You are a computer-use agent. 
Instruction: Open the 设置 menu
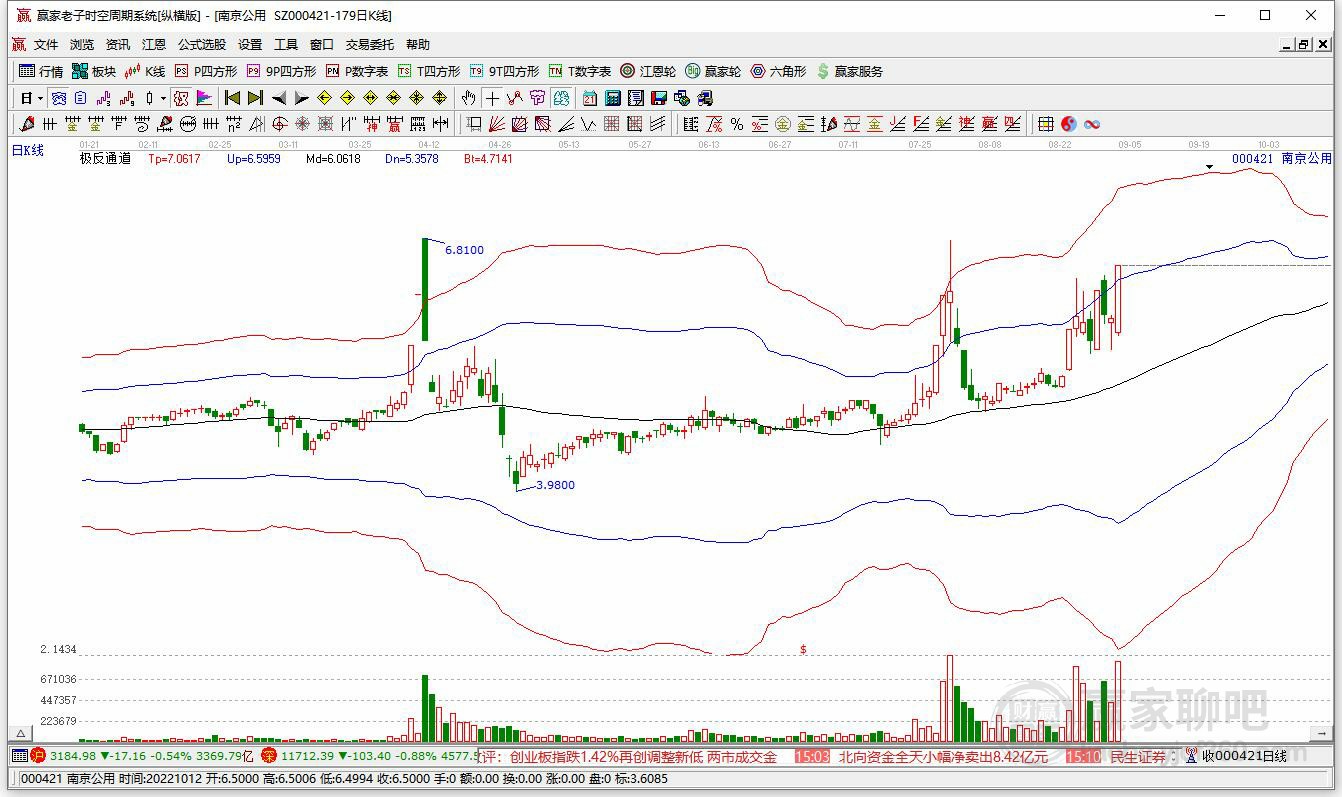click(250, 45)
